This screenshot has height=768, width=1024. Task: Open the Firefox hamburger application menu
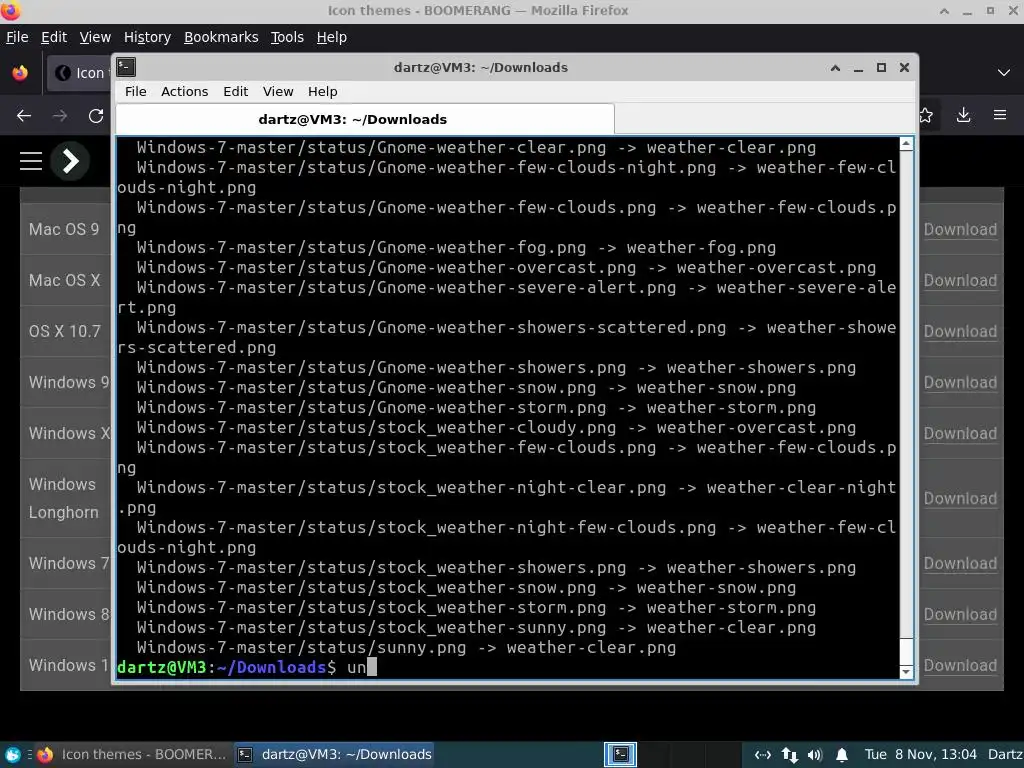[x=1000, y=115]
